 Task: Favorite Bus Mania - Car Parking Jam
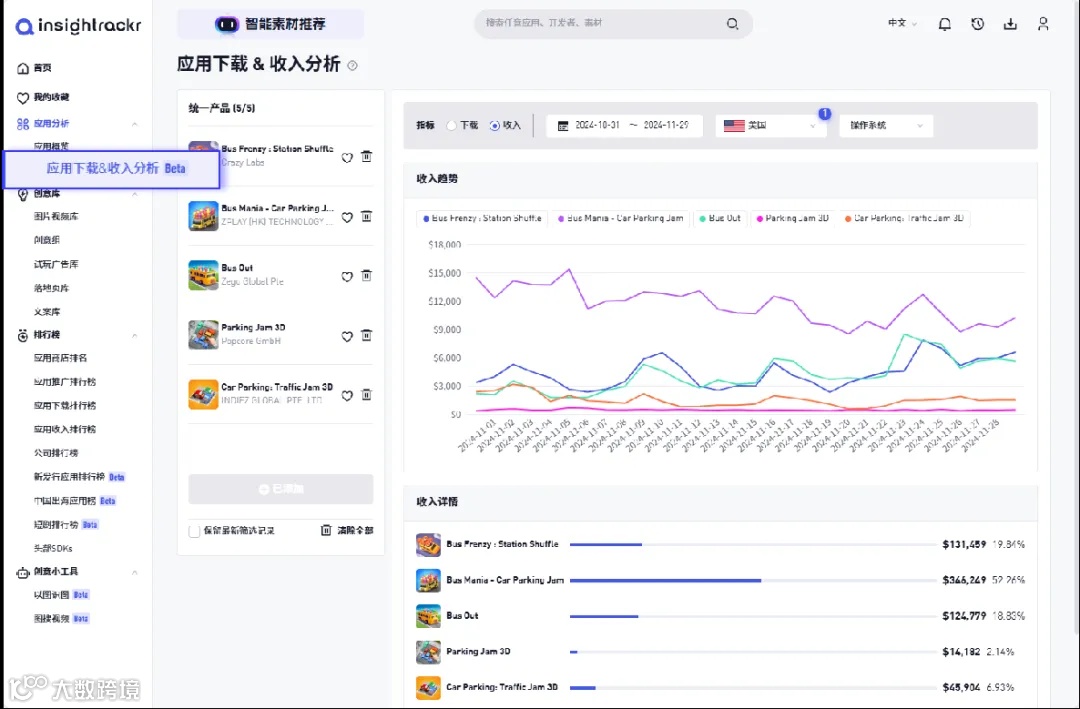pyautogui.click(x=347, y=217)
